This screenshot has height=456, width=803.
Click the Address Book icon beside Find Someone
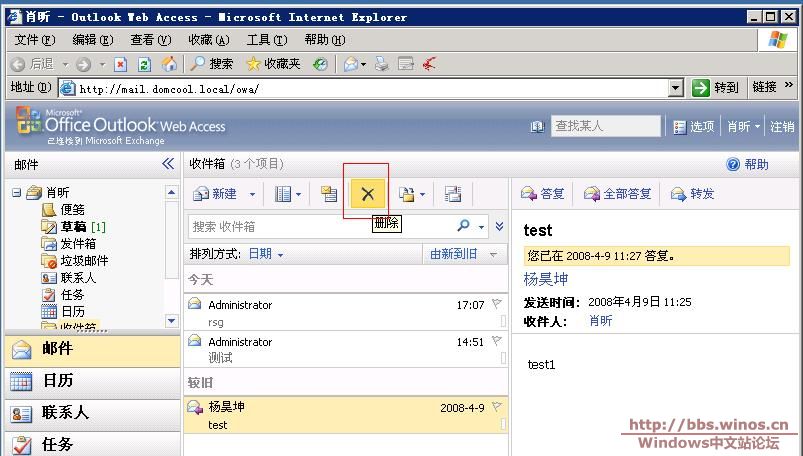[x=537, y=127]
